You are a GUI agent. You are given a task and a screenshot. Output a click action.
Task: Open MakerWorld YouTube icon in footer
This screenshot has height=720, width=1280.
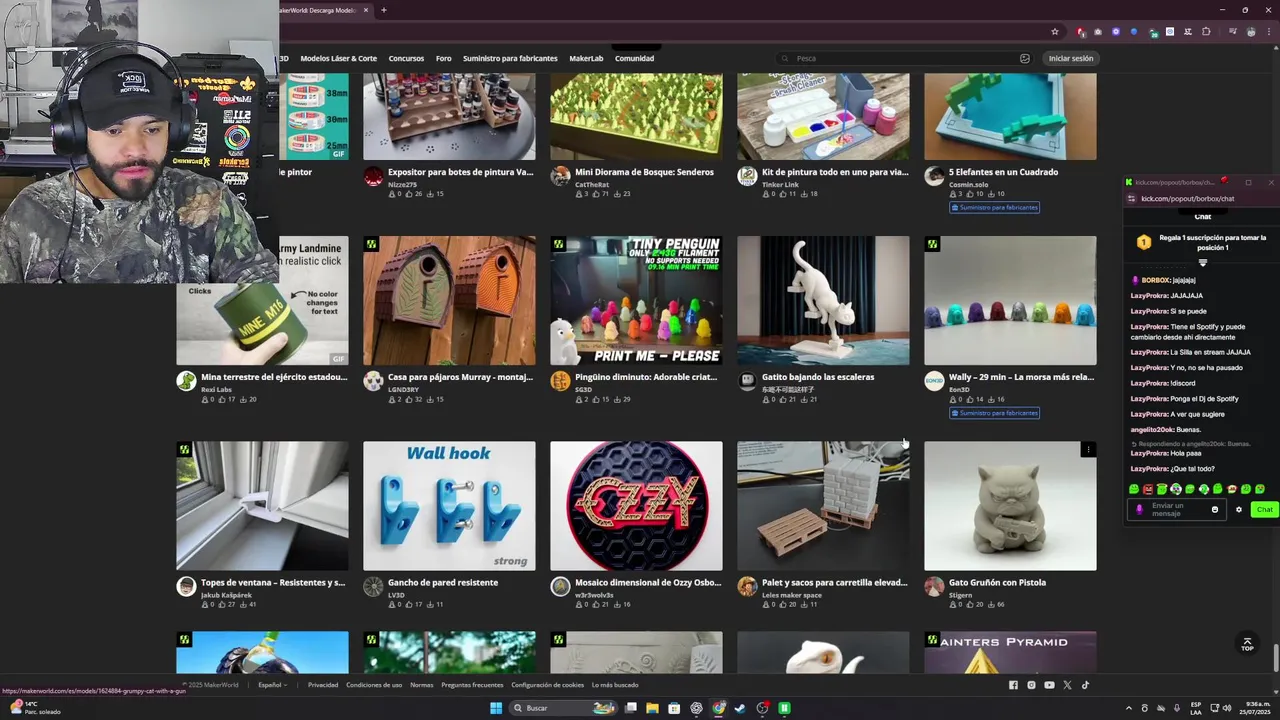[1049, 685]
